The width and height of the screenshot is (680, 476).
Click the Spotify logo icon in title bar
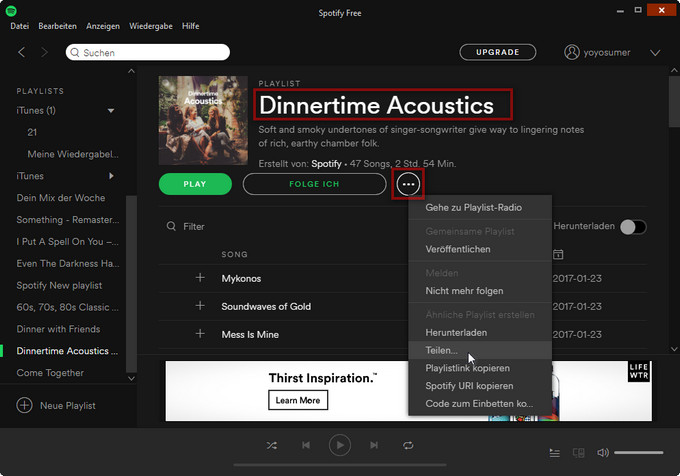[x=11, y=10]
